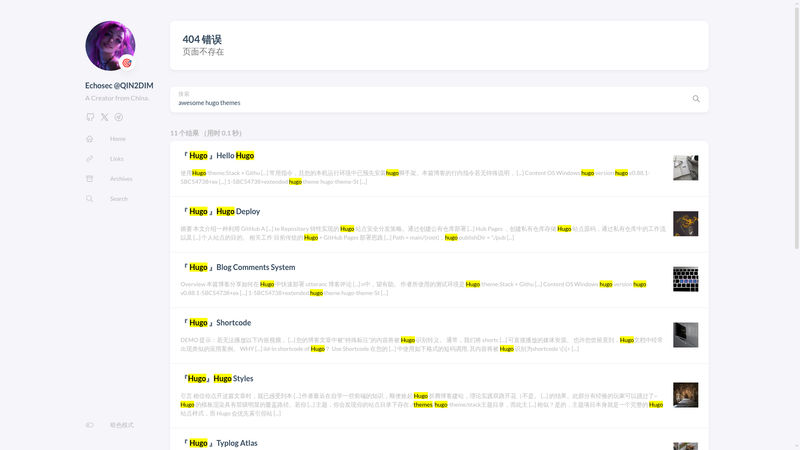Click the Hugo Styles result excerpt text
The image size is (800, 450).
point(422,404)
